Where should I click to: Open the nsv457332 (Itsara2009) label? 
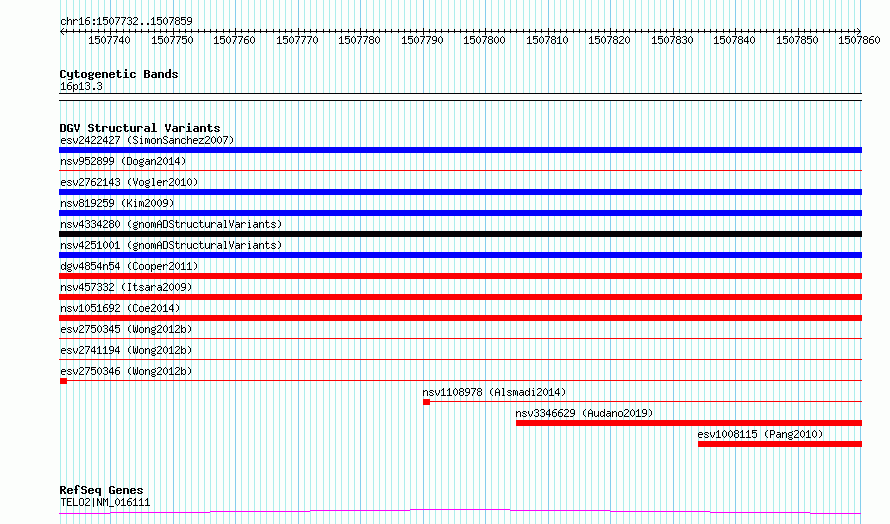coord(126,287)
